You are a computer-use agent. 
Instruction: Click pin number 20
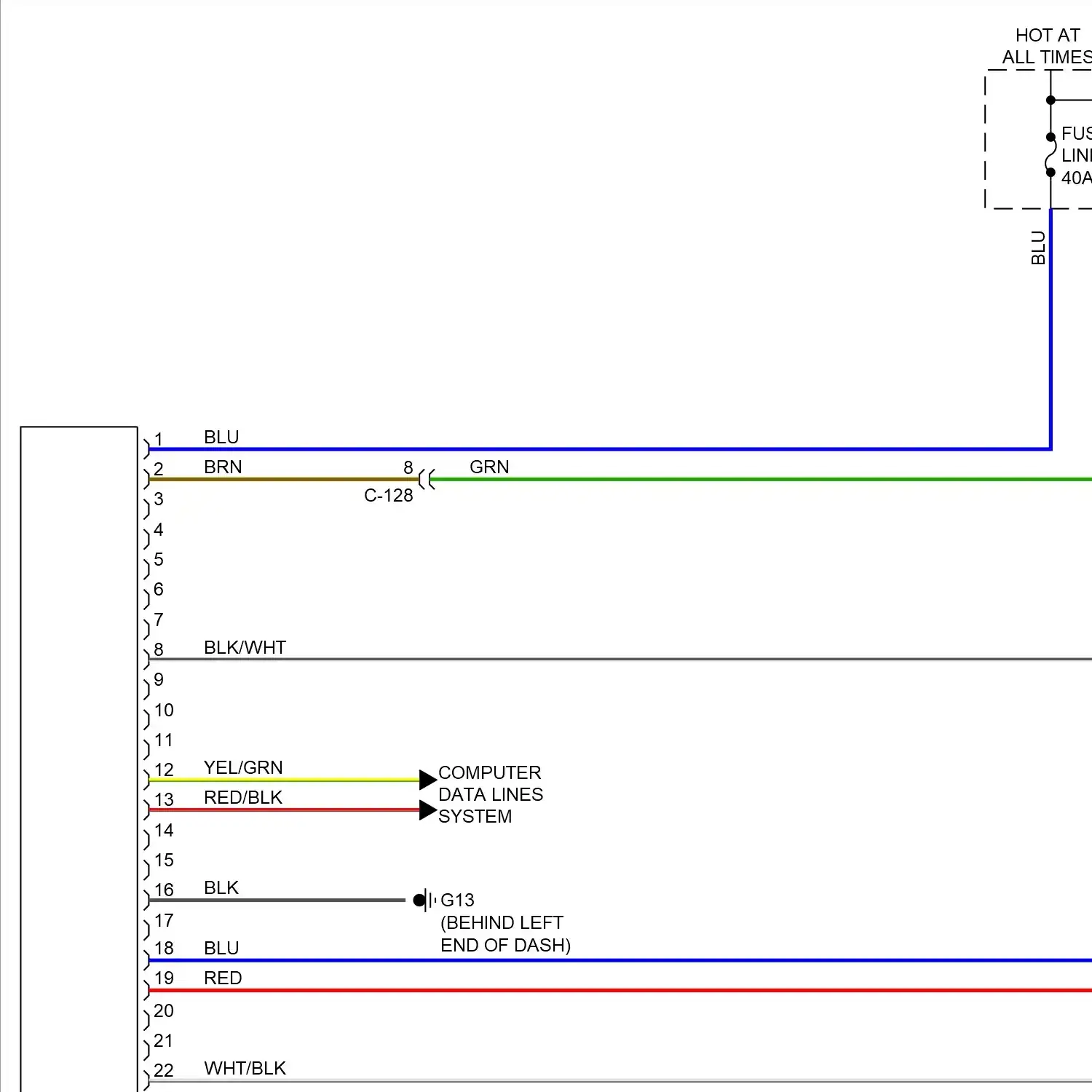[164, 1010]
